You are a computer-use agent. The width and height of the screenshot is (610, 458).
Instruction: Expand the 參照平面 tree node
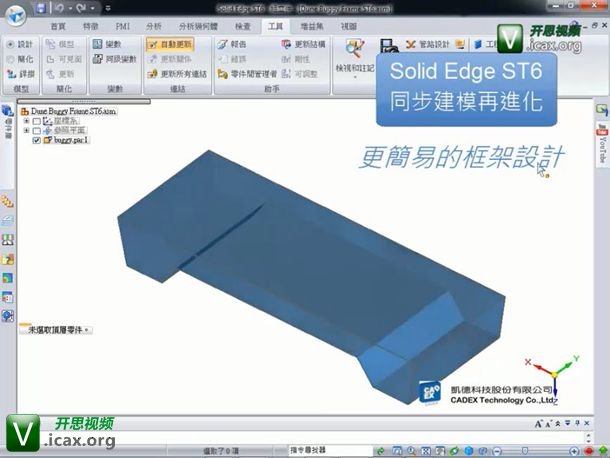click(26, 130)
